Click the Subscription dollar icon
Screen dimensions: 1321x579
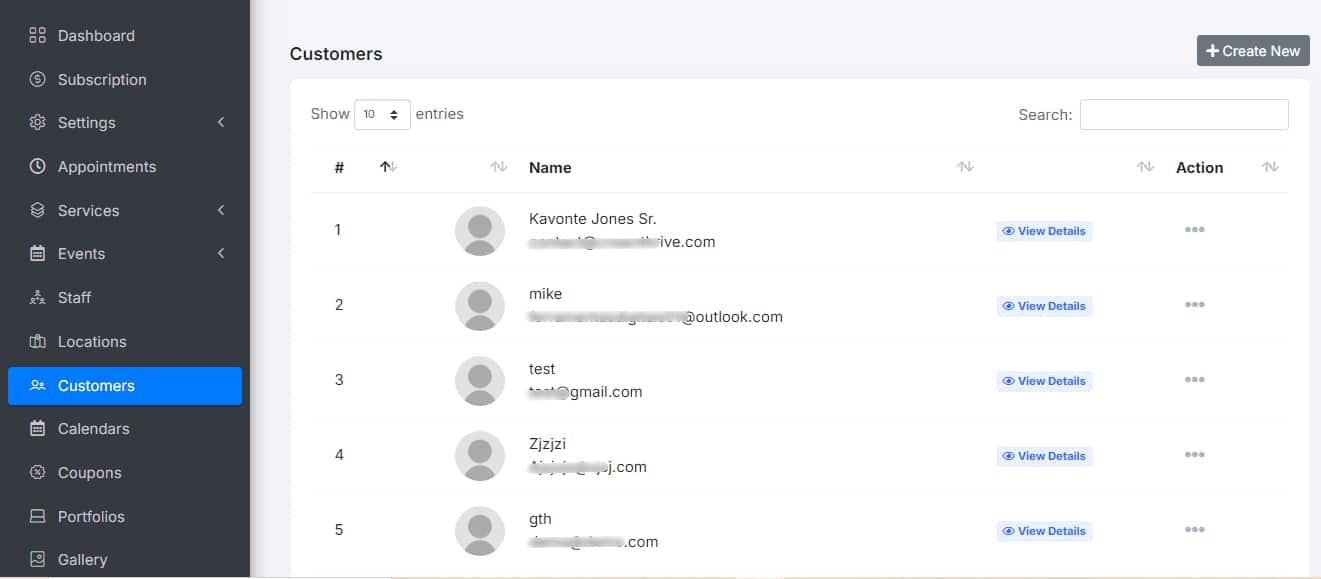click(38, 79)
